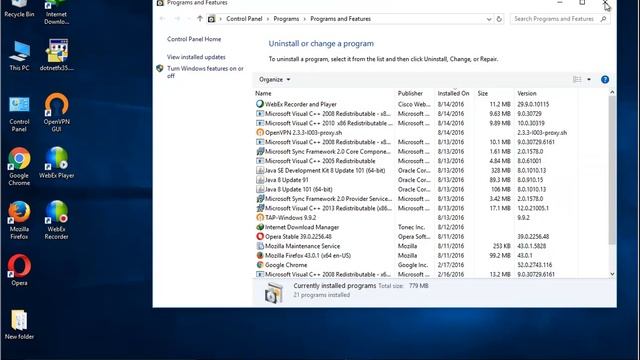Click the list scrollbar down arrow
The width and height of the screenshot is (640, 360).
click(x=612, y=274)
